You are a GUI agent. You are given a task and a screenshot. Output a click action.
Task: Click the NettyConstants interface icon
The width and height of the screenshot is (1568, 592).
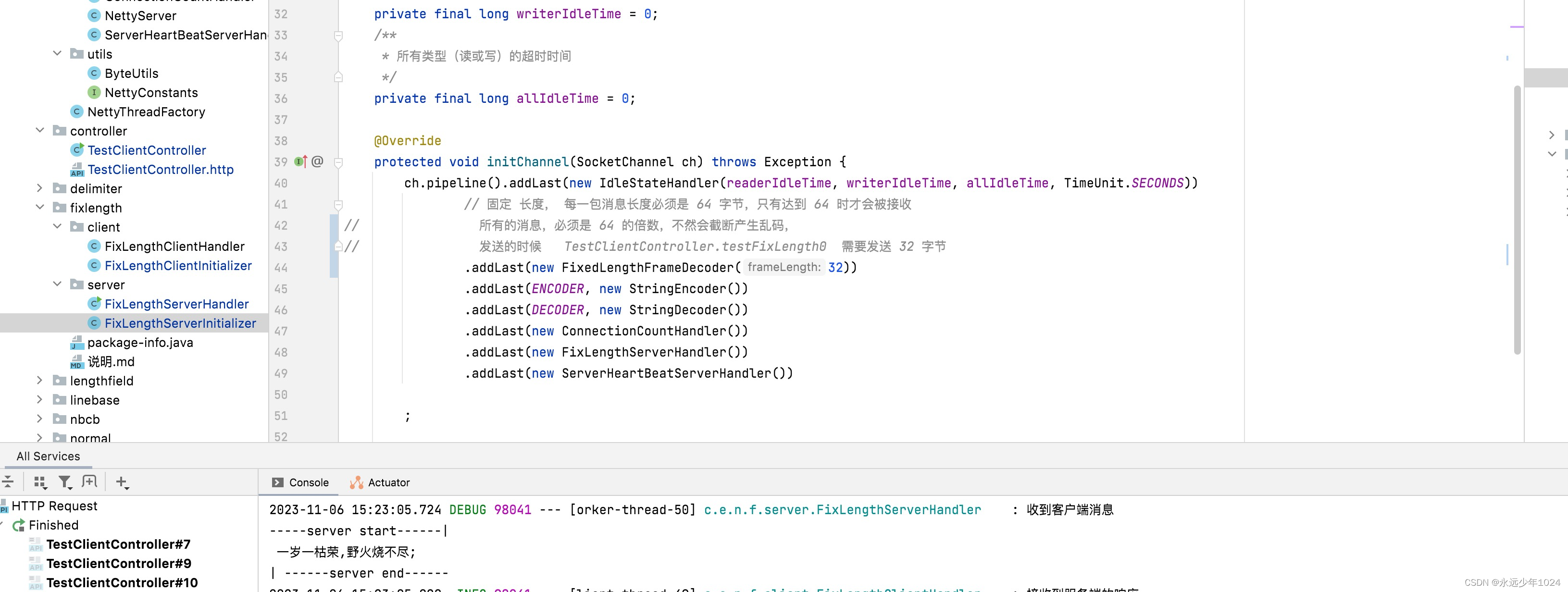point(94,92)
